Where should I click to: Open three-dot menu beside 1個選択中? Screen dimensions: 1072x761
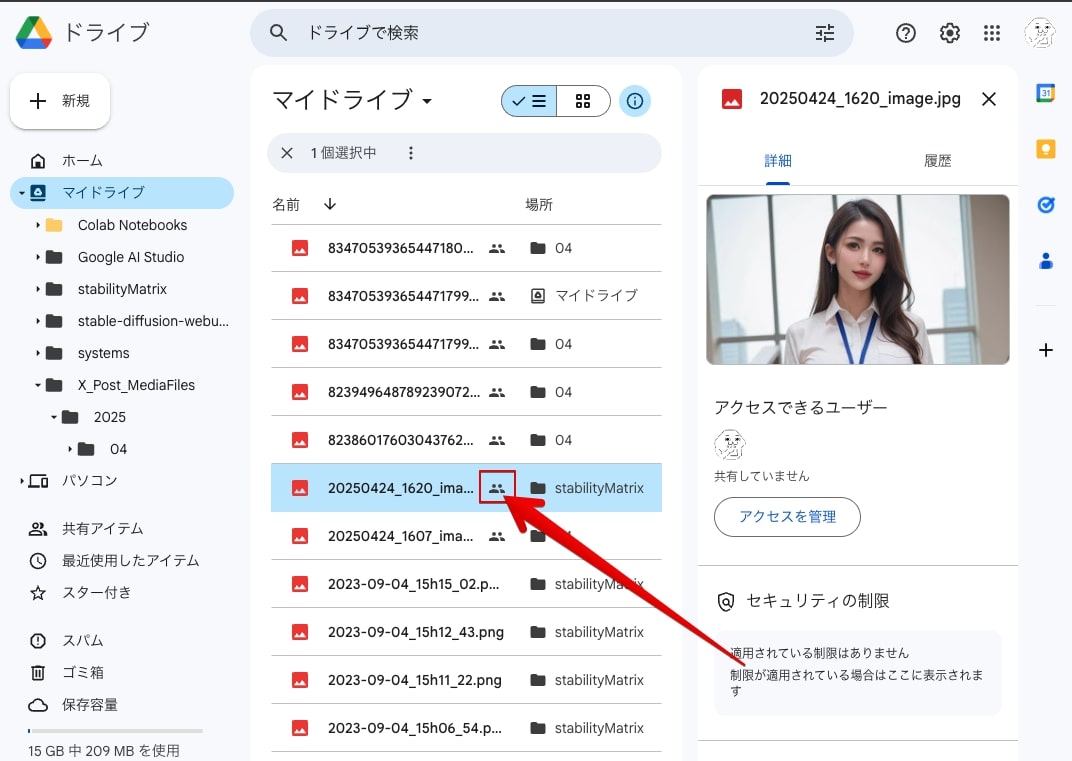pos(410,153)
